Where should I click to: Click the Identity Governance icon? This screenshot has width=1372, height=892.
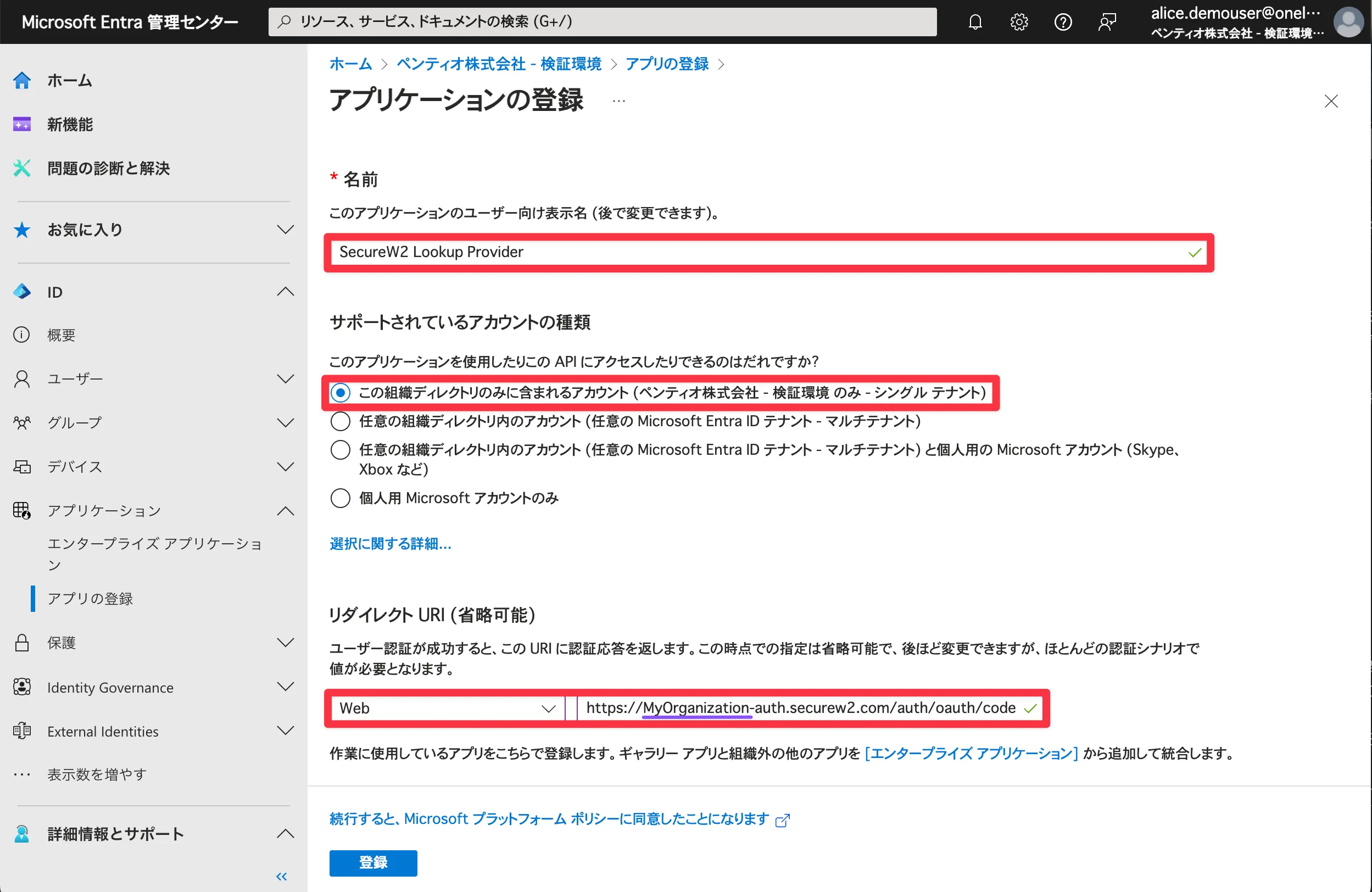pyautogui.click(x=22, y=687)
